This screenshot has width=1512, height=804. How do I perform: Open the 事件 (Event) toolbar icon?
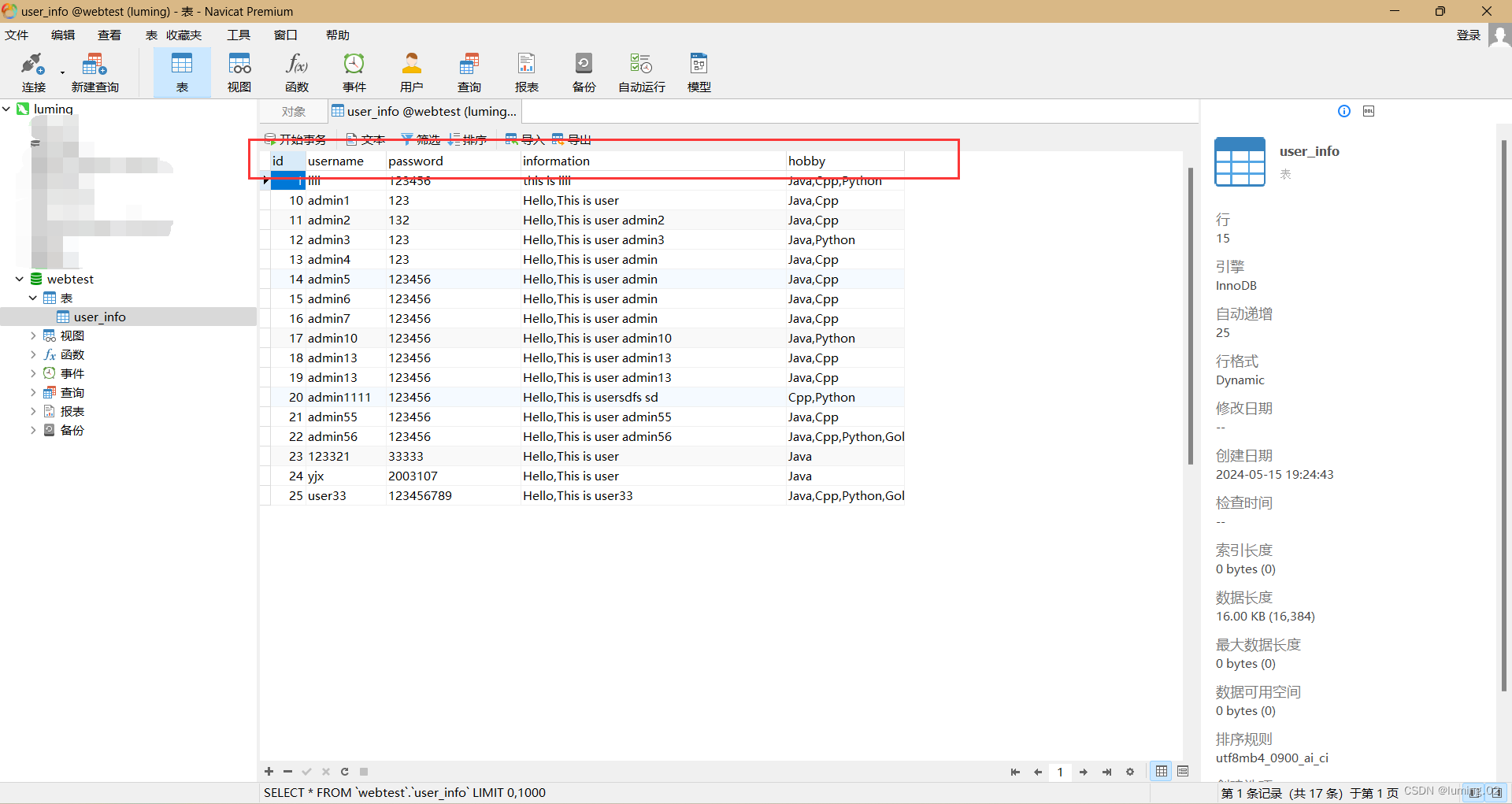[354, 73]
